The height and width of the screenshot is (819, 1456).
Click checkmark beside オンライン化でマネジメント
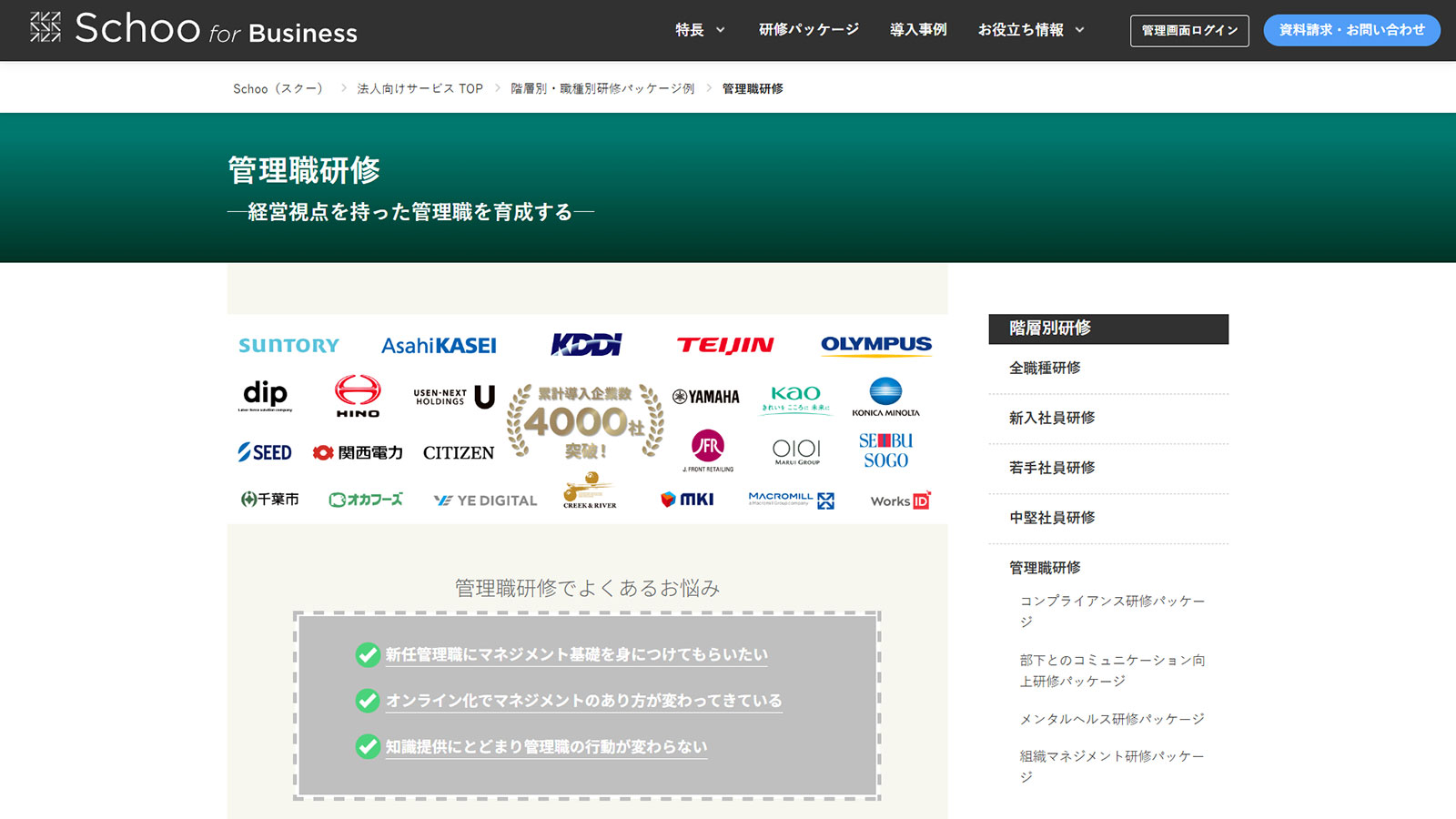pyautogui.click(x=368, y=701)
